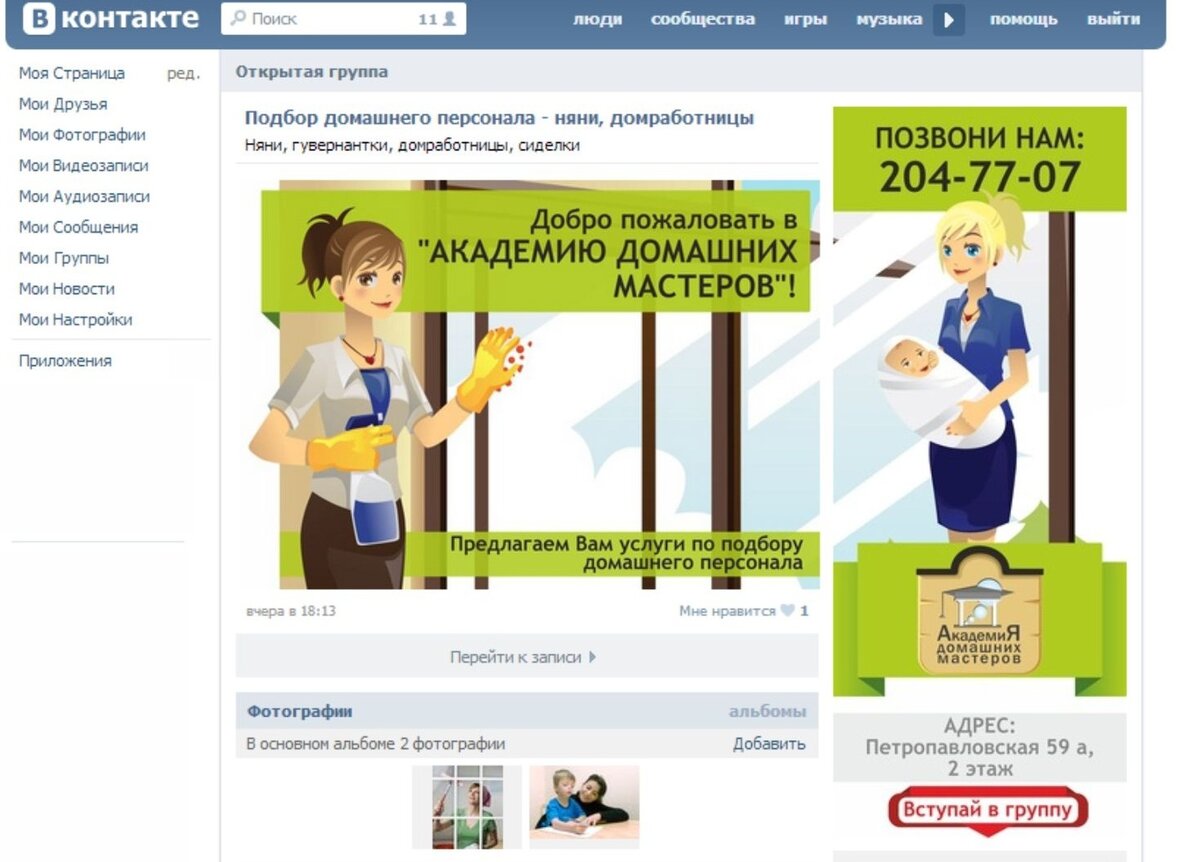Go to игры section in header
The image size is (1200, 862).
pyautogui.click(x=805, y=19)
